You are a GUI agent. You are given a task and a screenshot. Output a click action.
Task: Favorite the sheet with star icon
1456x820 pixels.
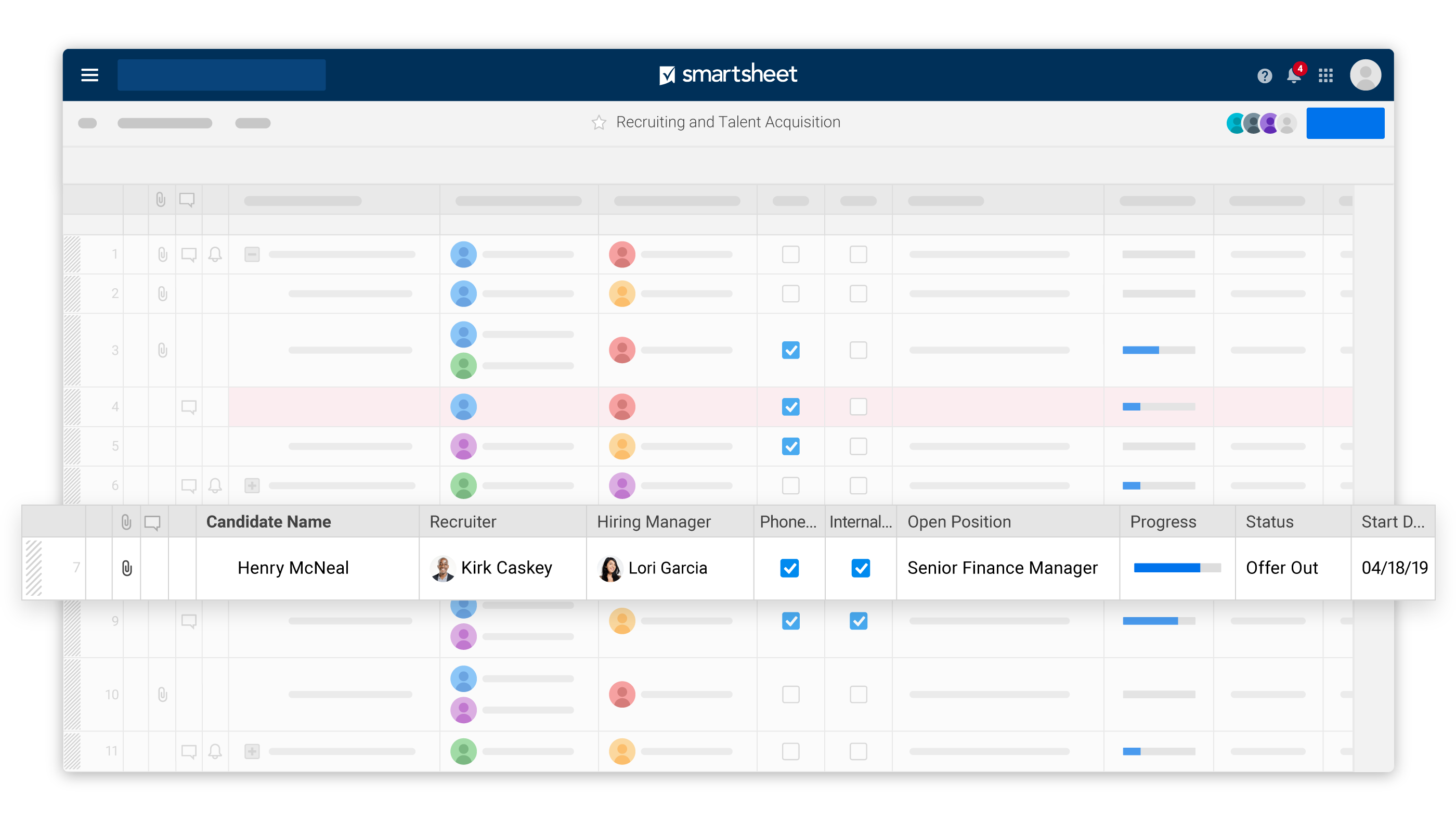(x=599, y=122)
